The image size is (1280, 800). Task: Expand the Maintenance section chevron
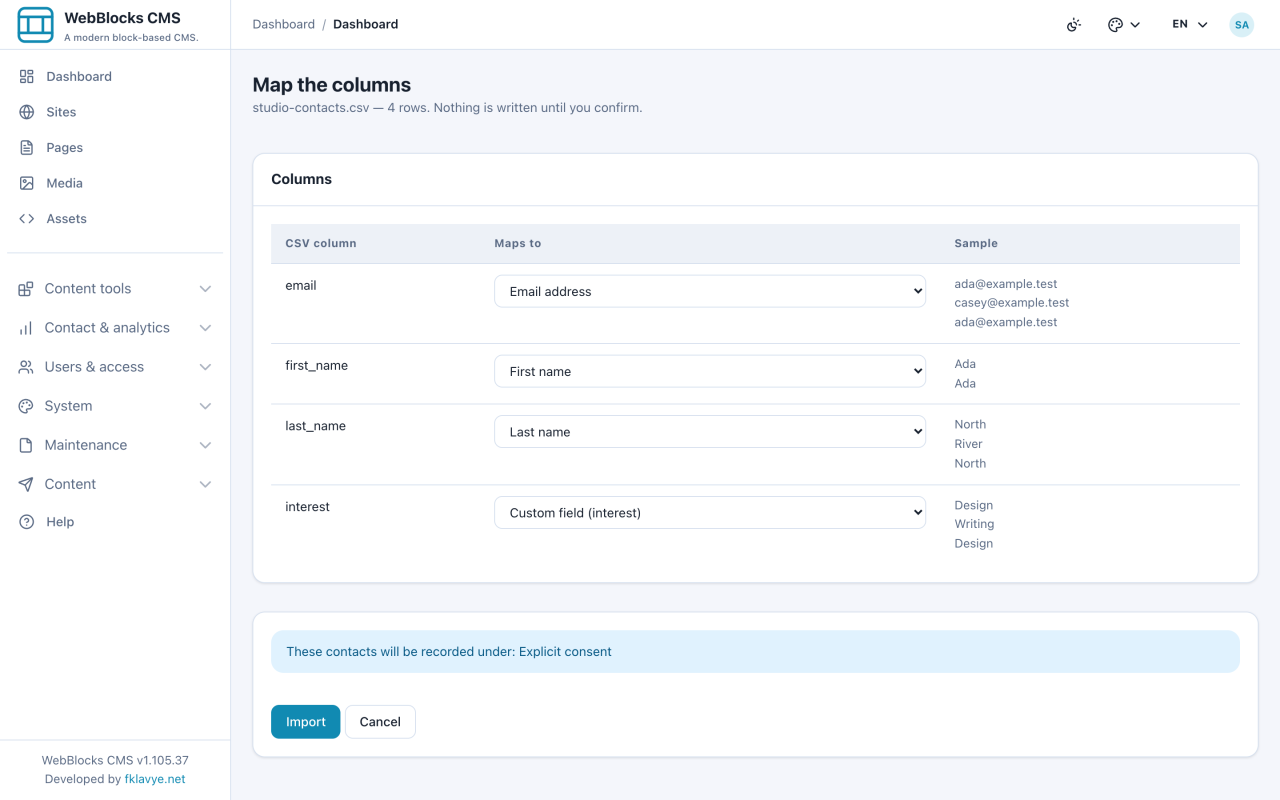[205, 445]
